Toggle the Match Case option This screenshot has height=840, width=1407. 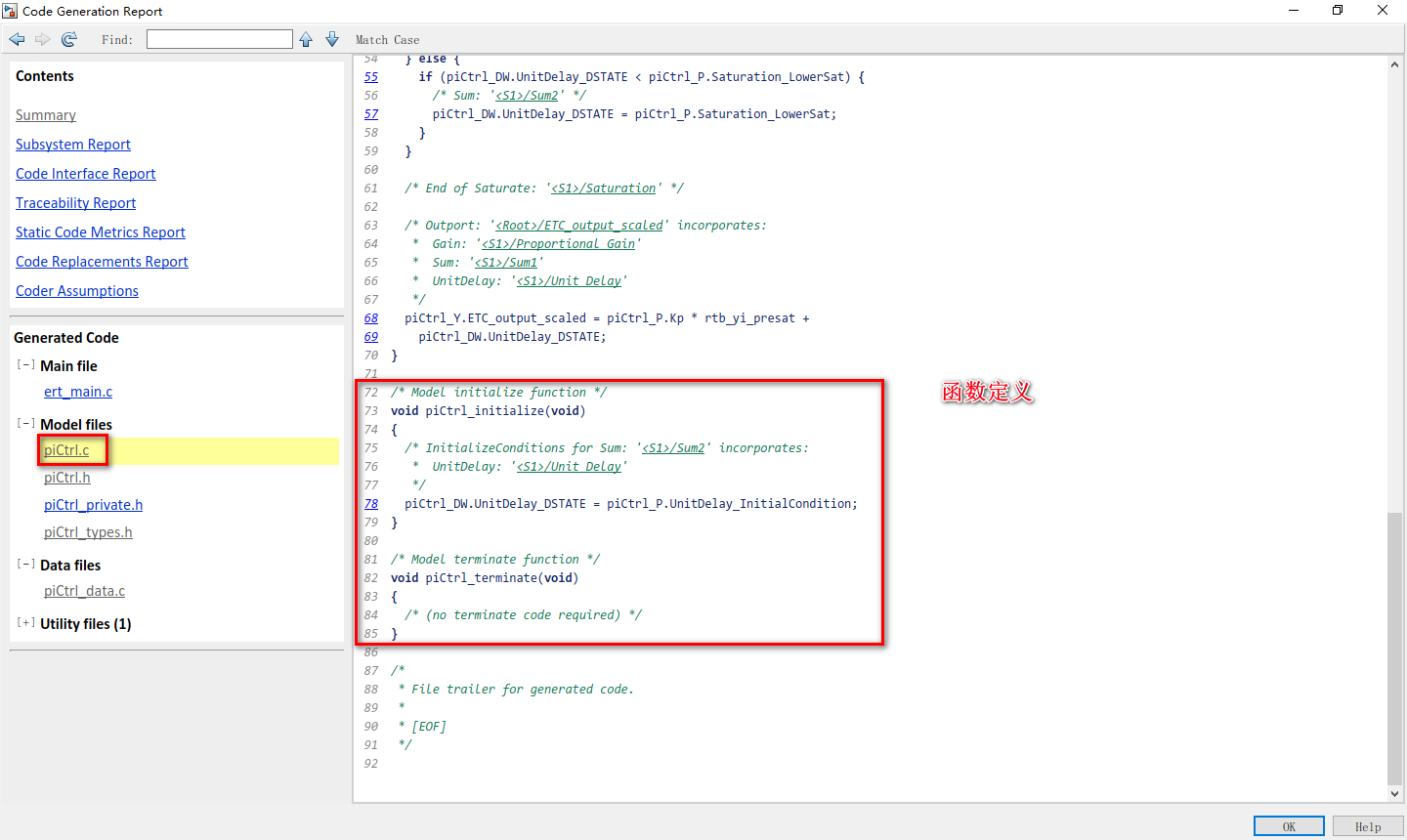pos(387,39)
